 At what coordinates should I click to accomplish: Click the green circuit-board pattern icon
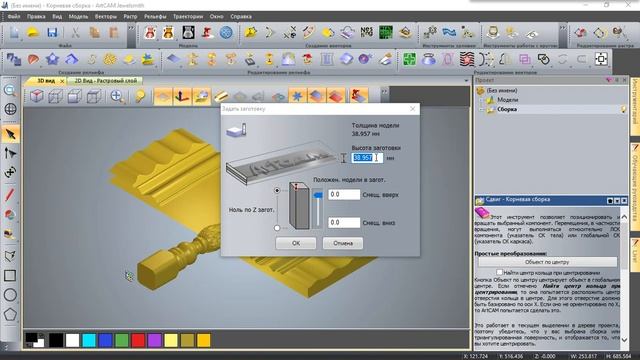pos(386,32)
